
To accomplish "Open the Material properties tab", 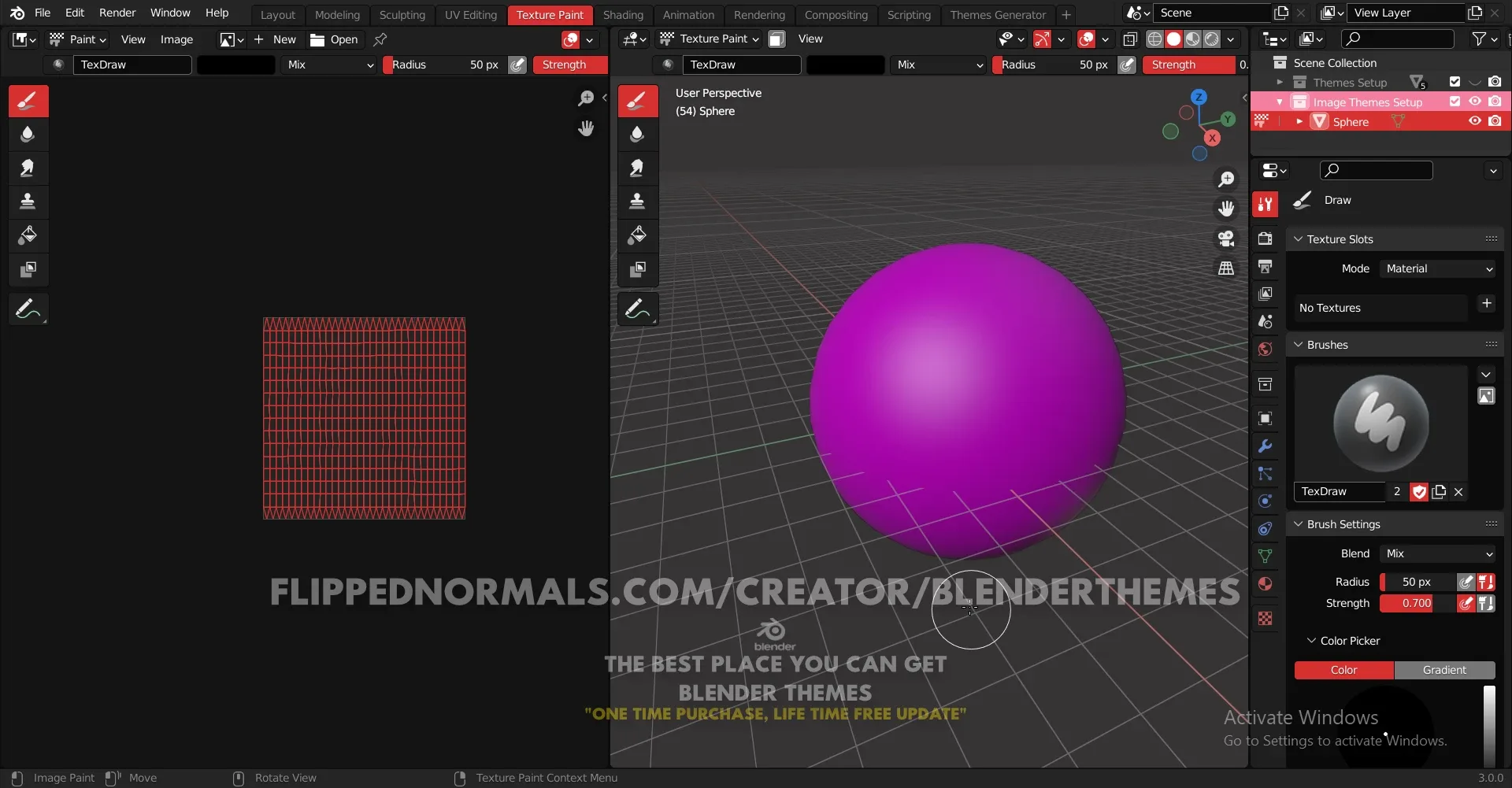I will click(1266, 584).
